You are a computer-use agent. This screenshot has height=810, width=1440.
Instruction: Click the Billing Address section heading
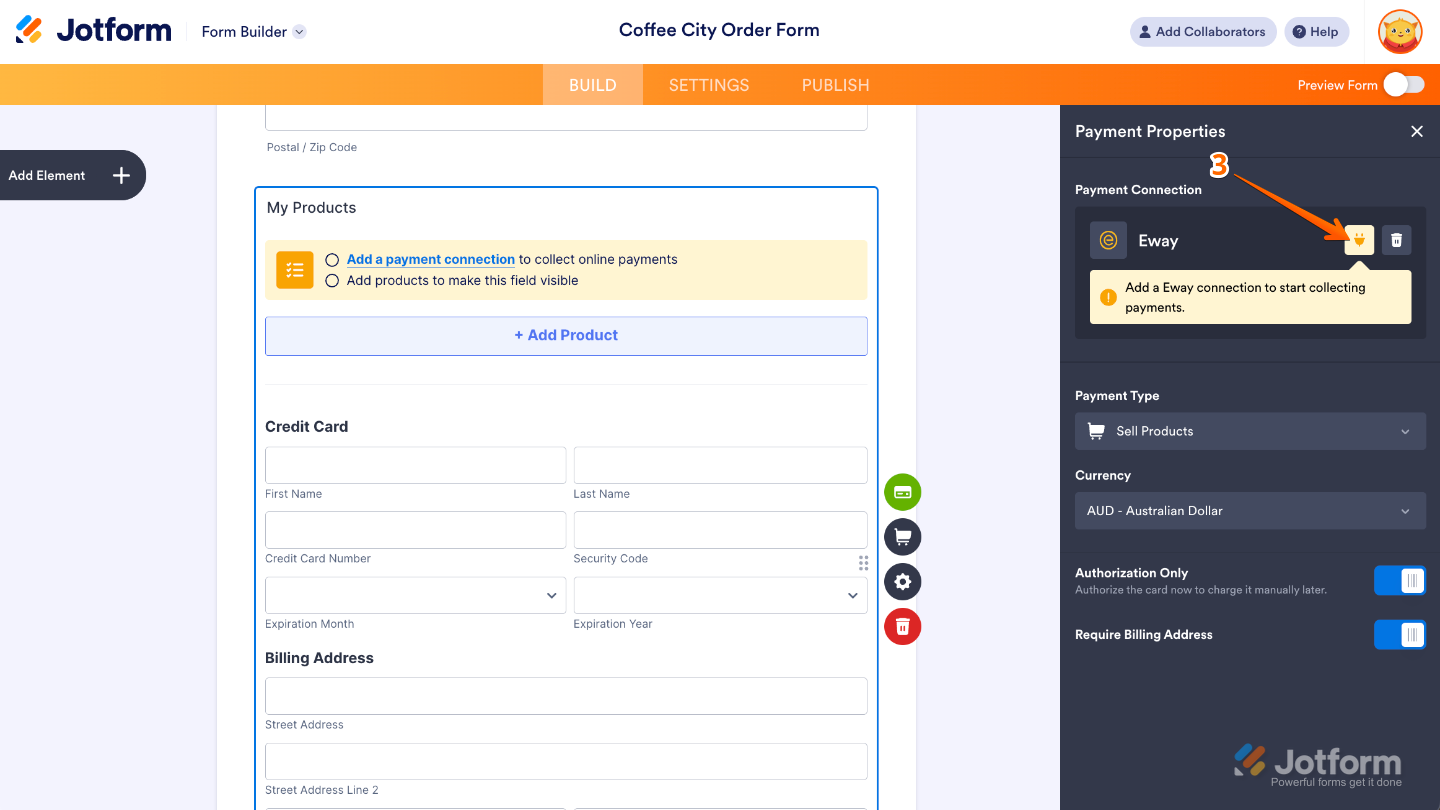319,658
